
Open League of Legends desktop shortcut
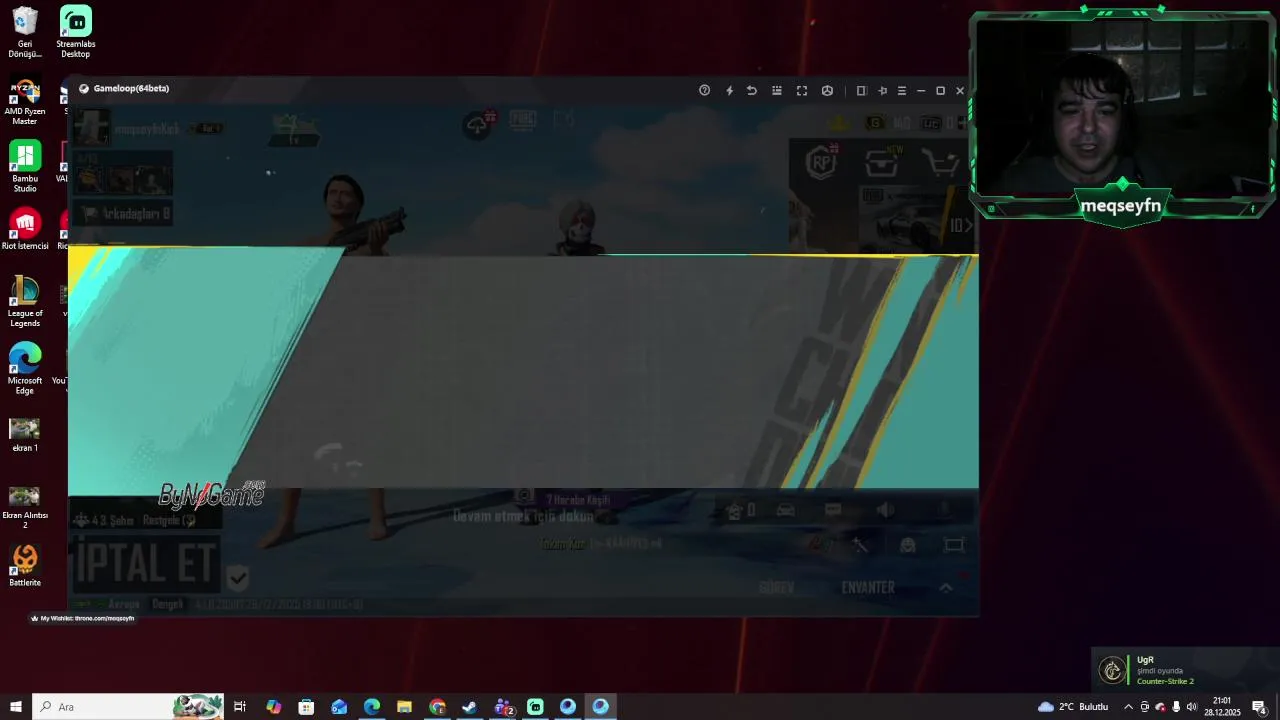pyautogui.click(x=25, y=301)
